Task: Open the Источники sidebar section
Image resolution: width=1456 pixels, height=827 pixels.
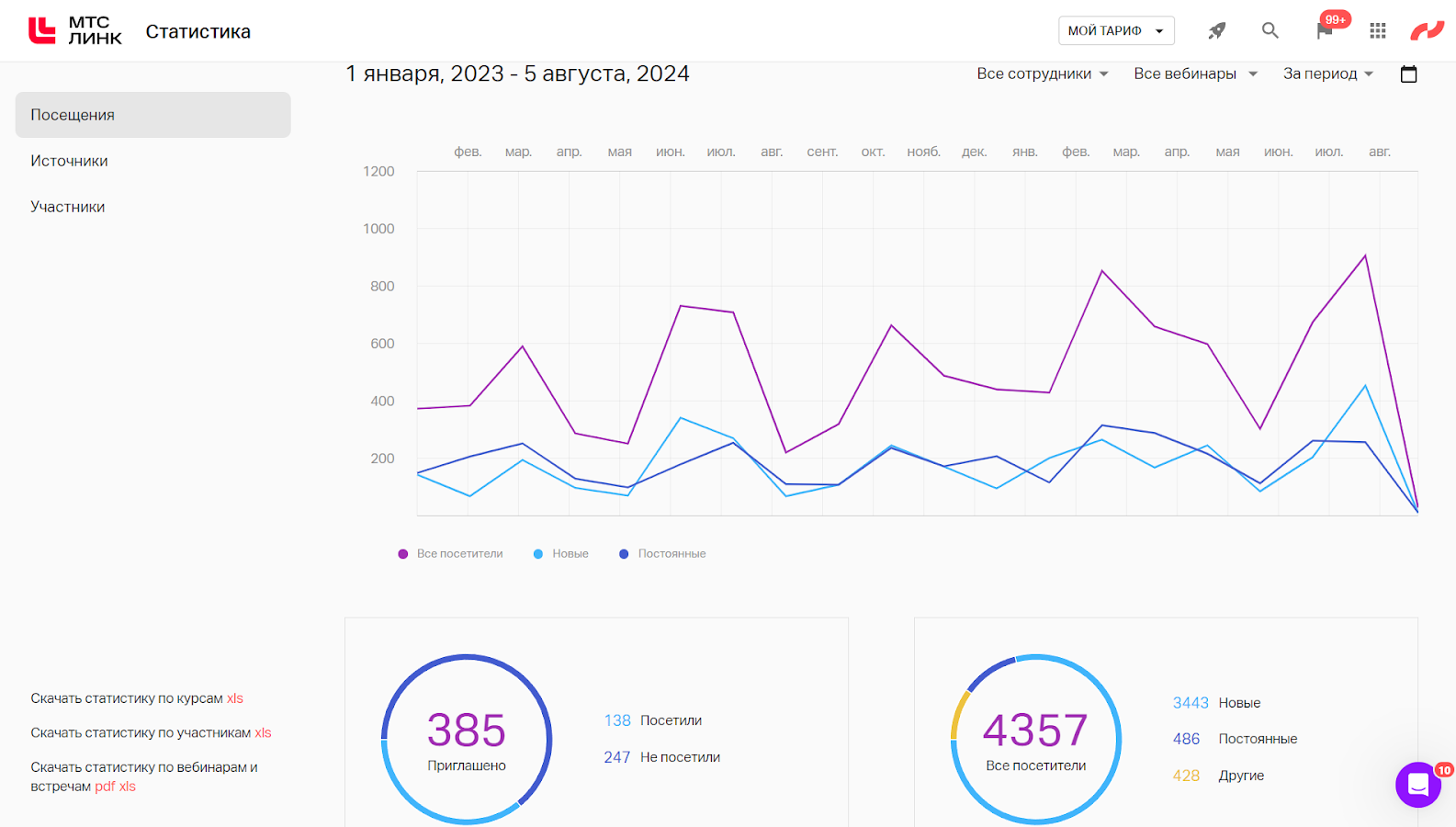Action: tap(69, 161)
